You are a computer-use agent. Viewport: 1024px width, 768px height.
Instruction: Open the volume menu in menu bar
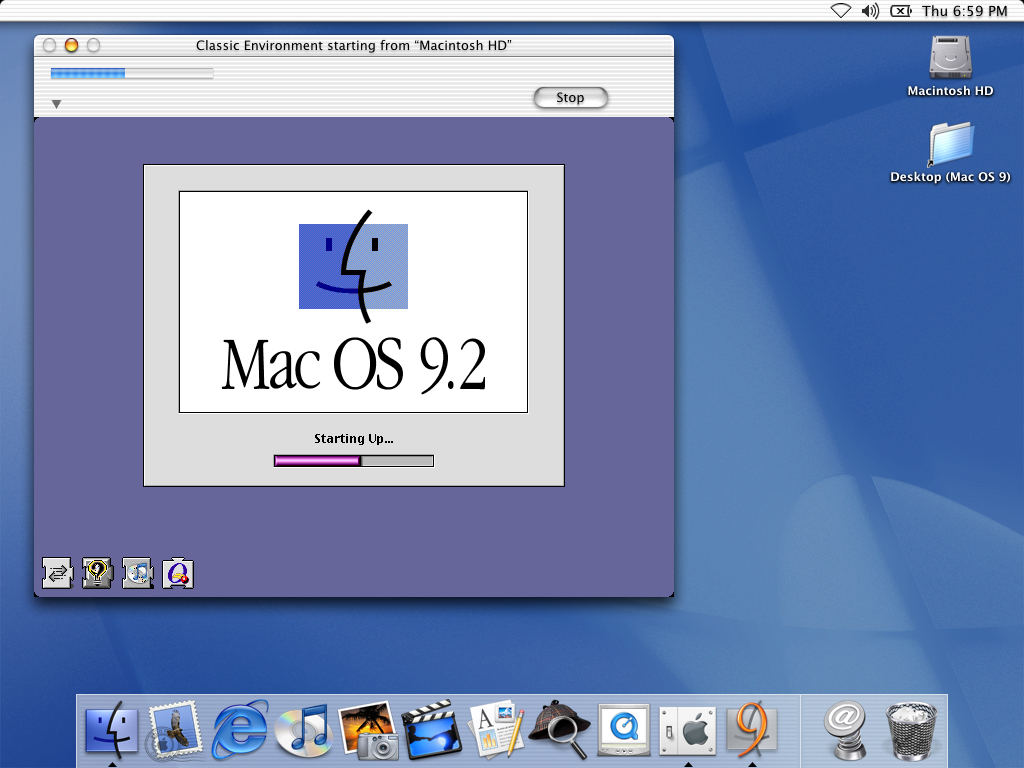[x=869, y=11]
